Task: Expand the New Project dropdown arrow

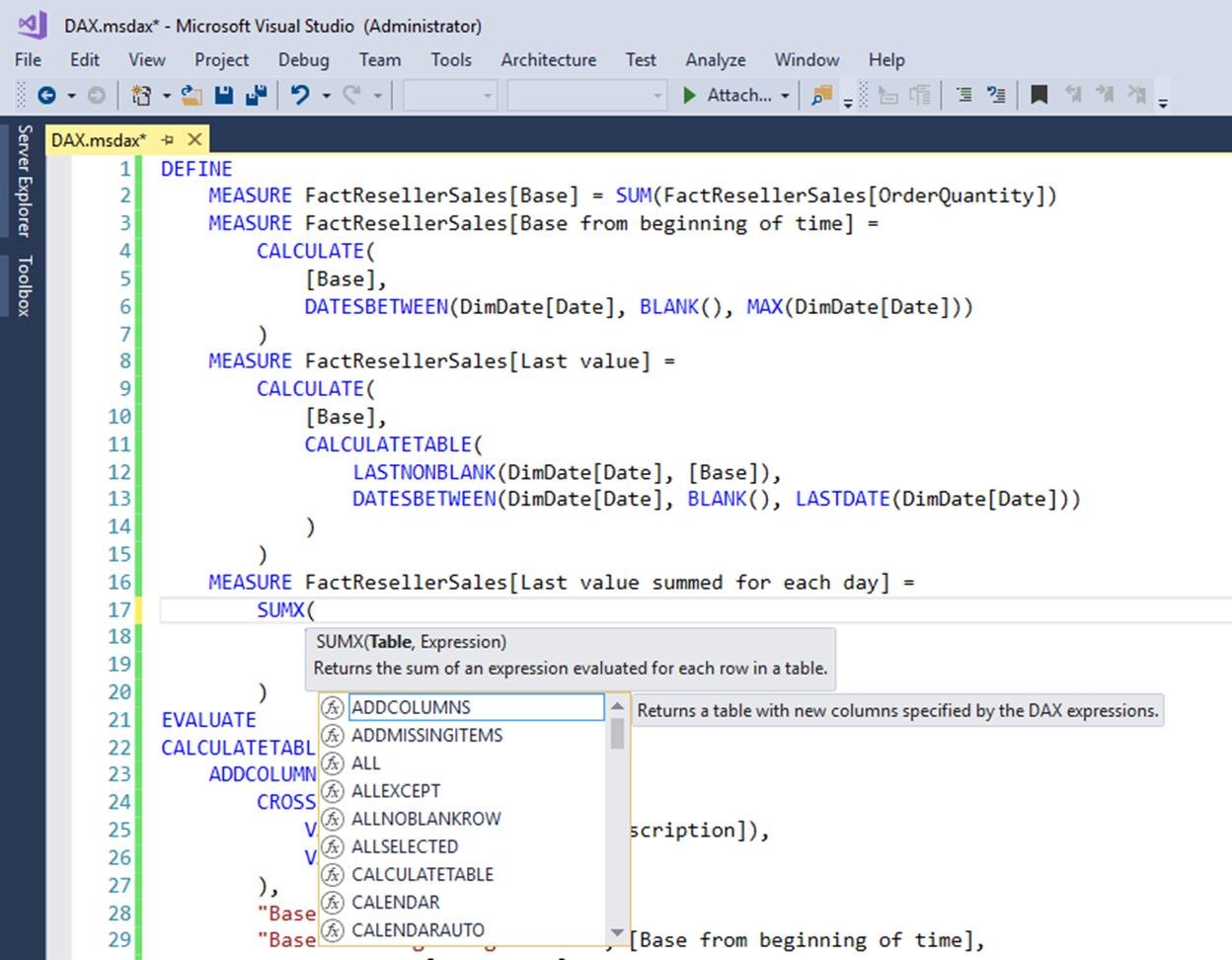Action: pyautogui.click(x=165, y=96)
